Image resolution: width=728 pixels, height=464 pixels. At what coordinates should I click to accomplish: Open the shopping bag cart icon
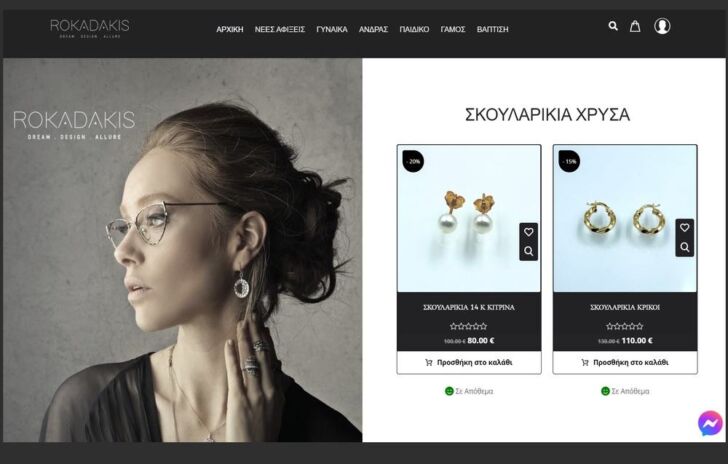635,26
